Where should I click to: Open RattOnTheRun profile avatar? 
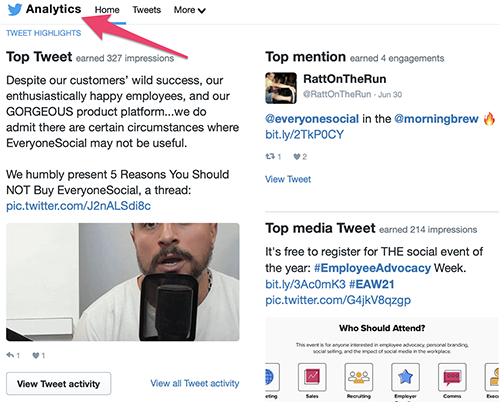pos(281,88)
